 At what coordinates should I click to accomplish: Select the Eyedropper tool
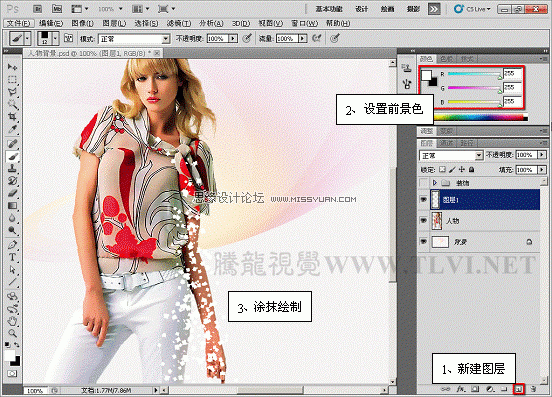[x=12, y=129]
